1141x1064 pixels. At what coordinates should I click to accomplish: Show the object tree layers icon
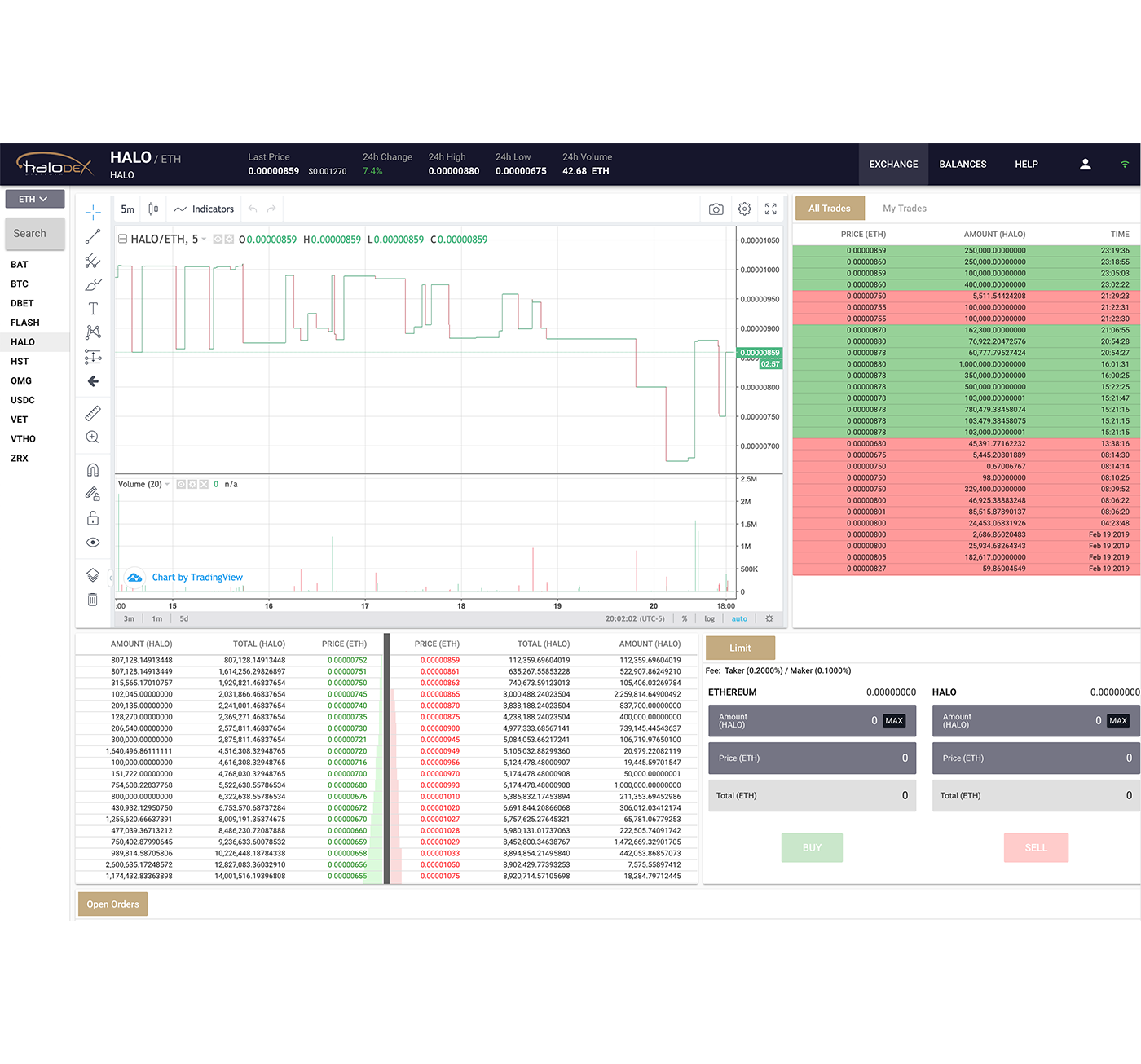93,575
